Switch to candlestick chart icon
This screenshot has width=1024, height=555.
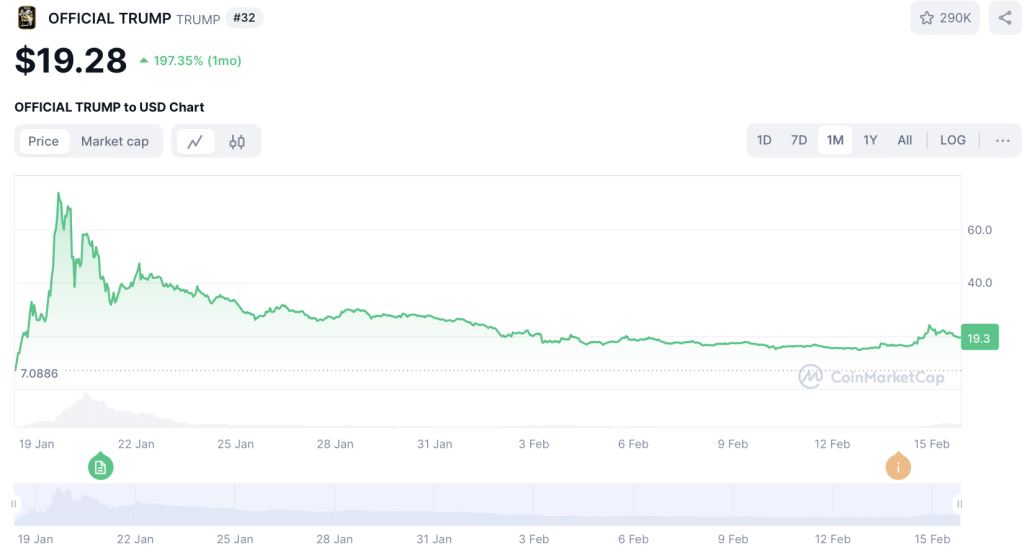237,142
